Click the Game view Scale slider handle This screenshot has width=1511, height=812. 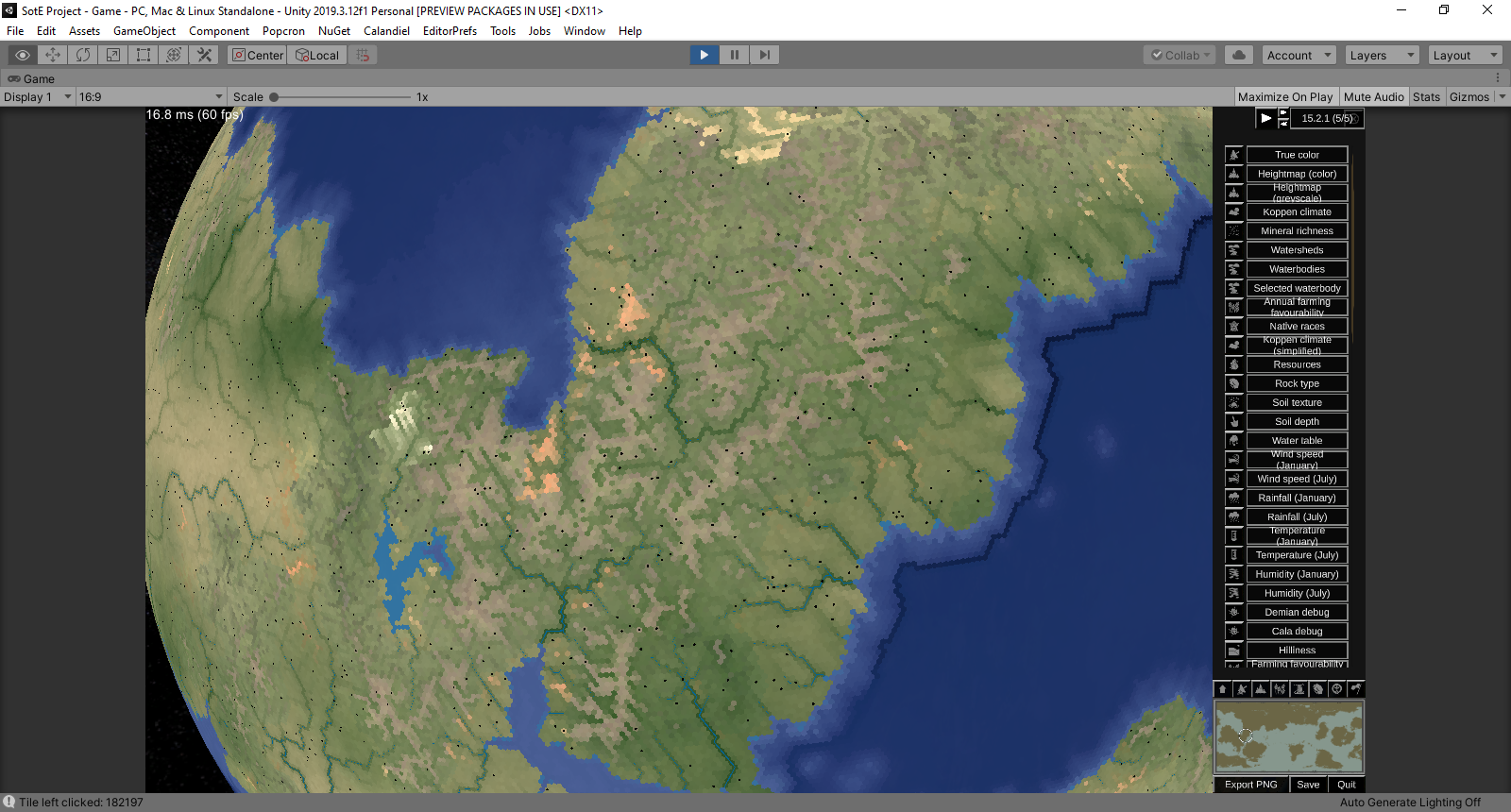(274, 96)
